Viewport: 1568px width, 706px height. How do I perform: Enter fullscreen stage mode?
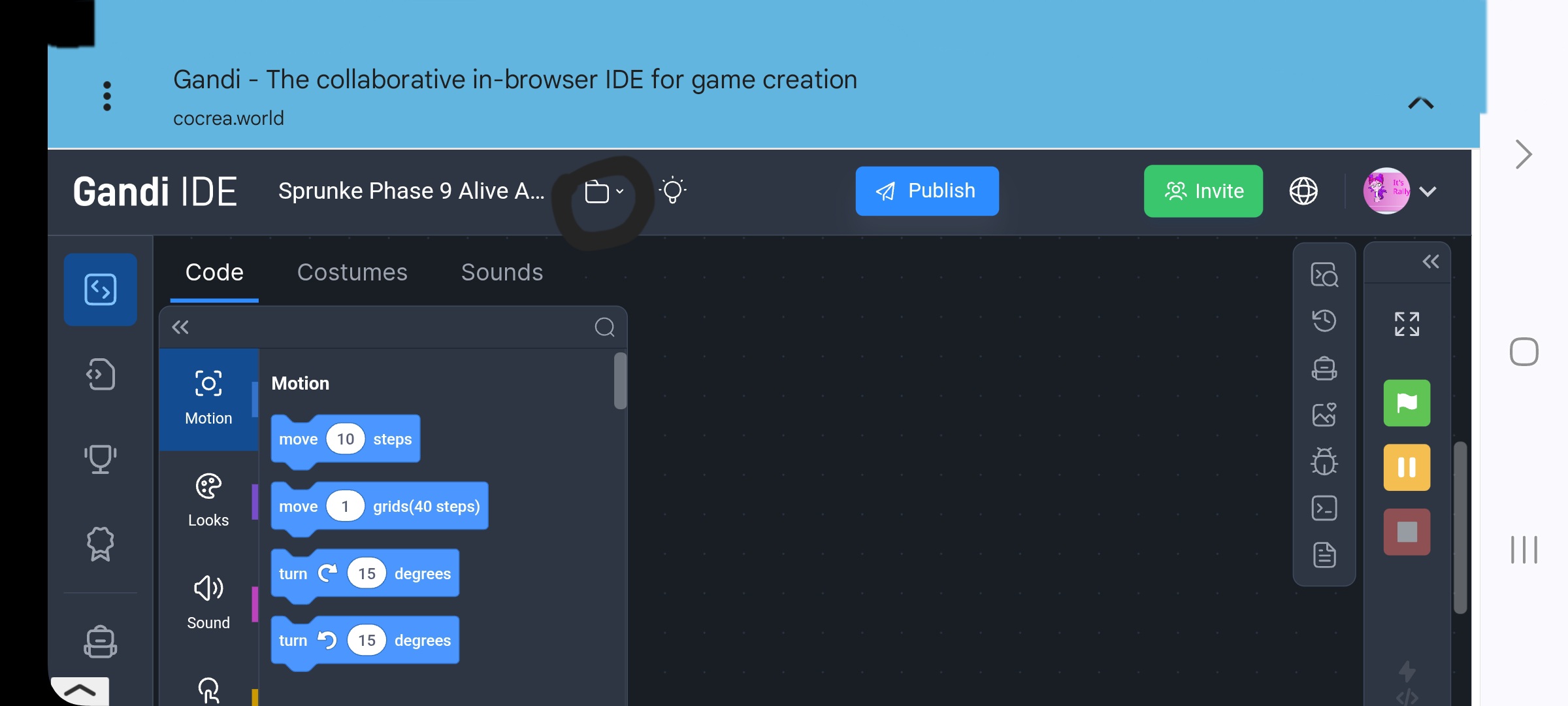[x=1407, y=324]
